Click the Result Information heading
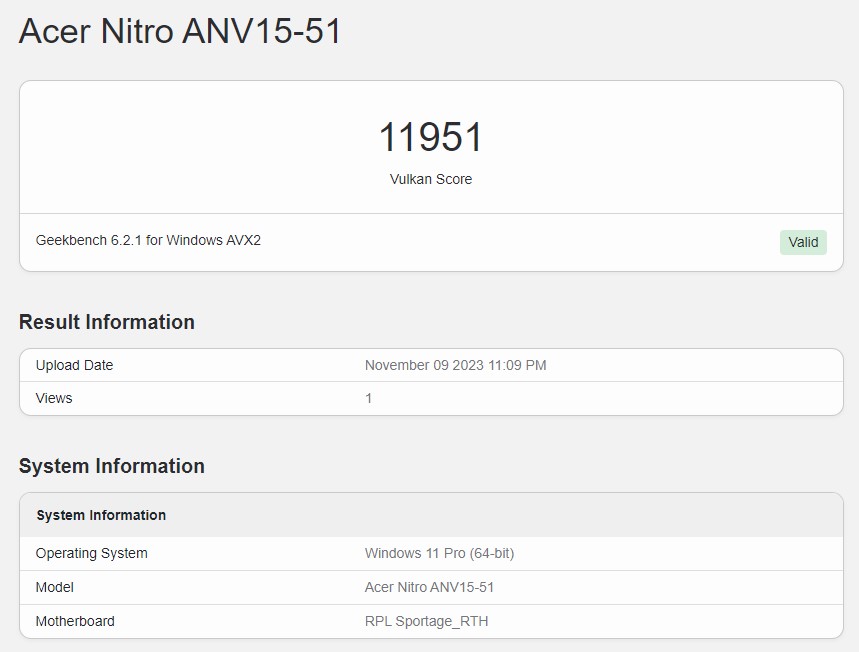The image size is (859, 652). (x=107, y=322)
